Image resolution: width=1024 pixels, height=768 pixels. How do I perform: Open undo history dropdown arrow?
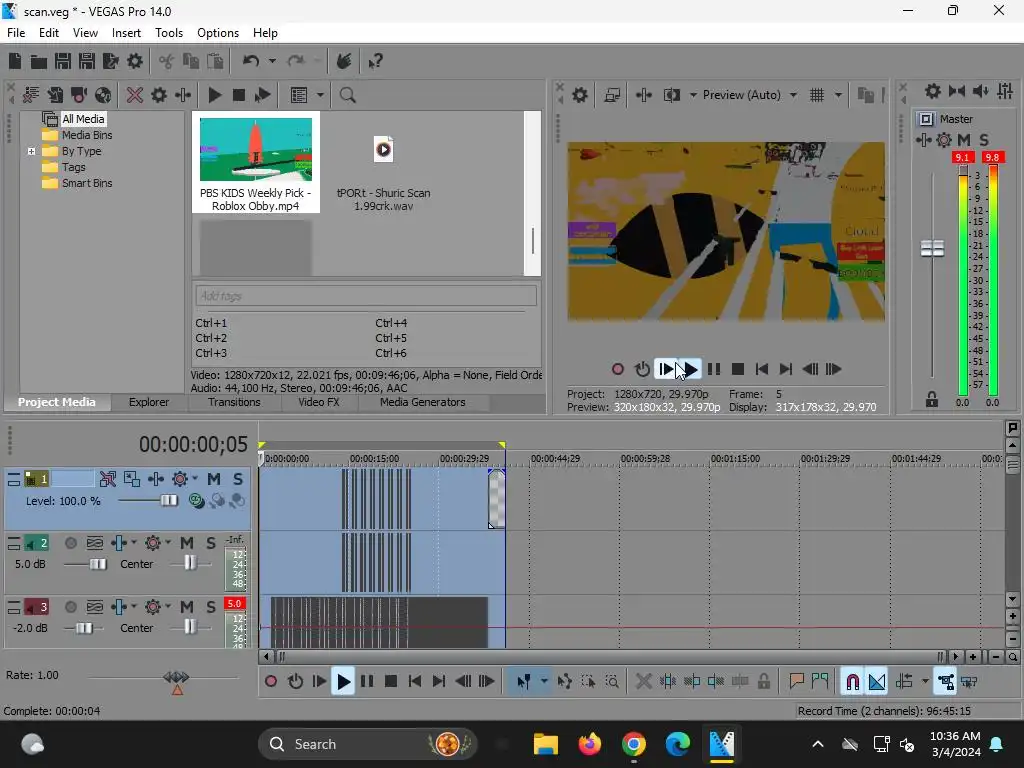pyautogui.click(x=272, y=61)
